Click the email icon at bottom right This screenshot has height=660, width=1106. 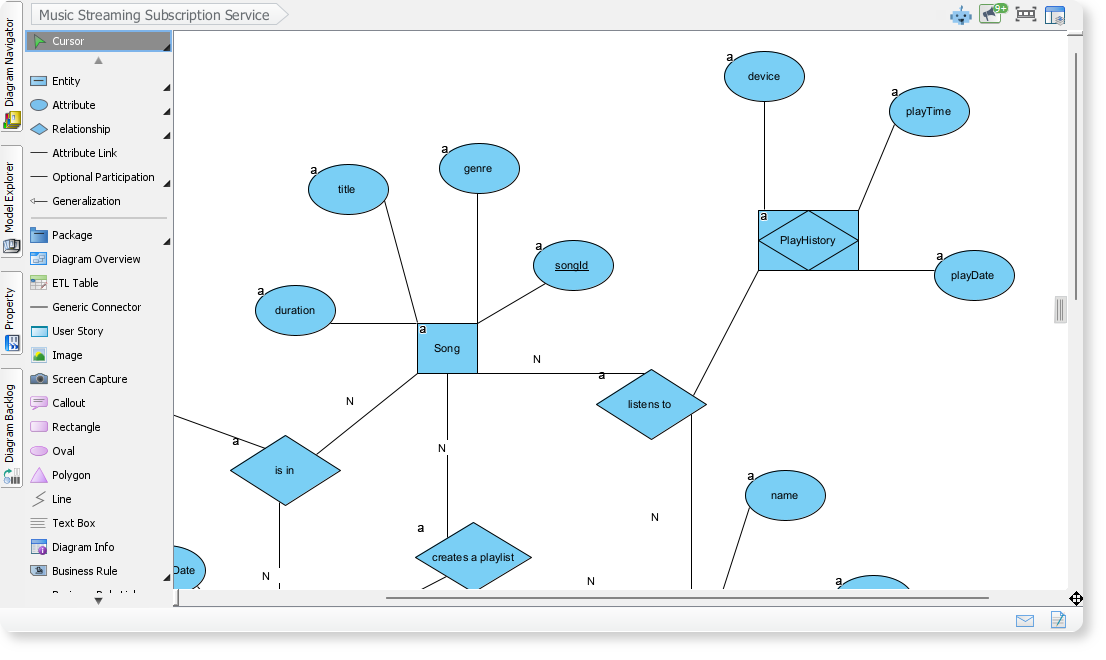tap(1024, 621)
